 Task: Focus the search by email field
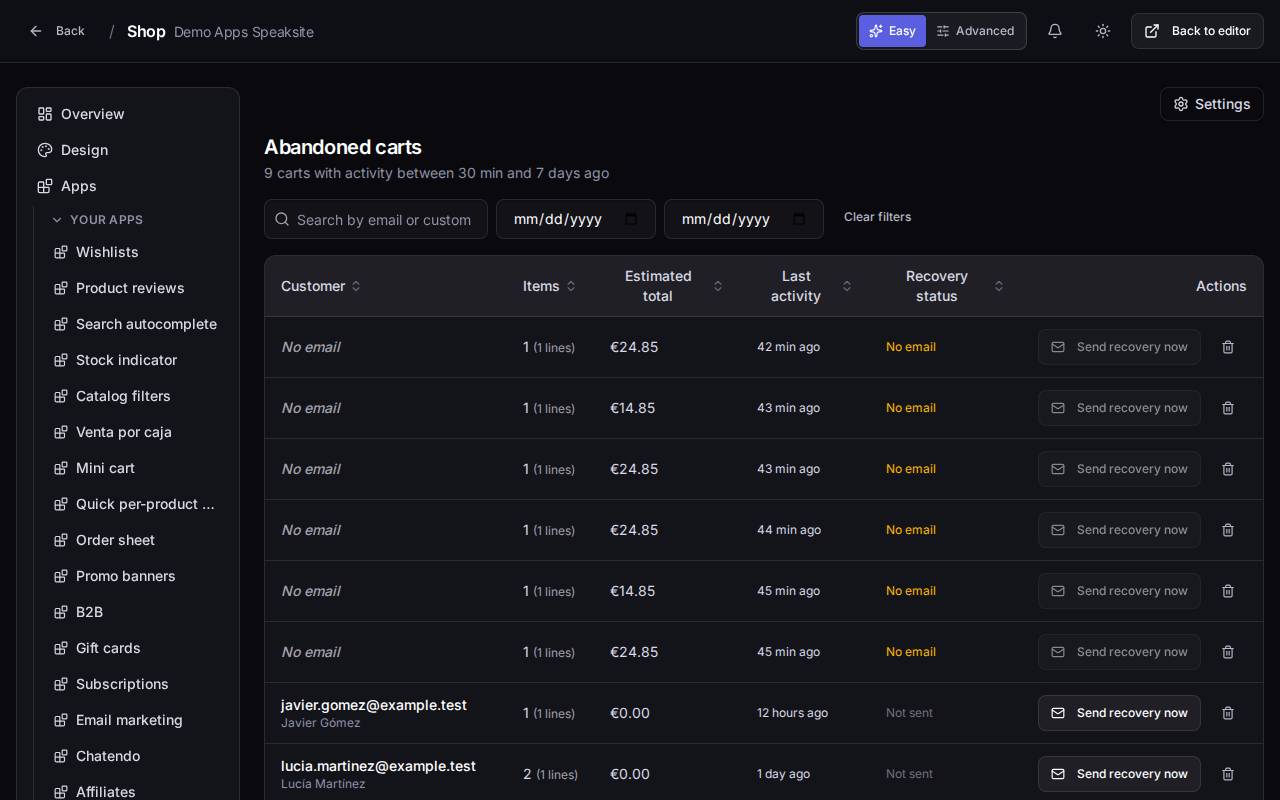pos(376,219)
